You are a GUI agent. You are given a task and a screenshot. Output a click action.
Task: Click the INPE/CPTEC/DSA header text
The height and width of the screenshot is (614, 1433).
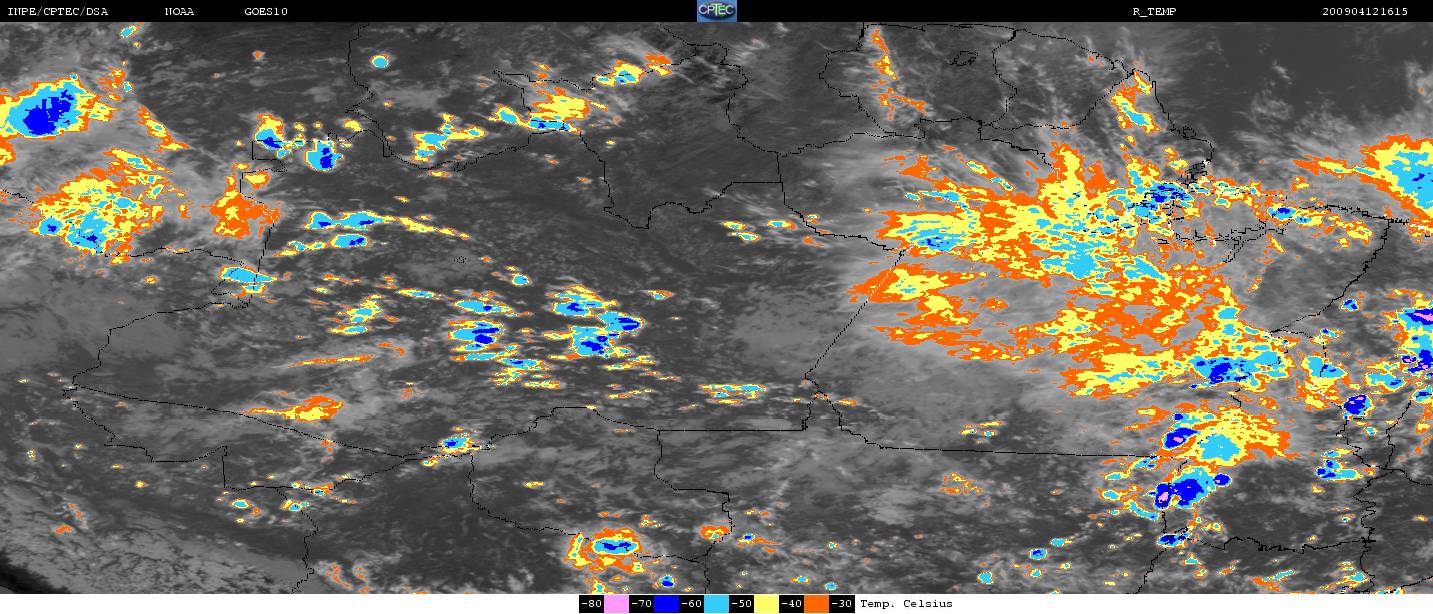(57, 12)
